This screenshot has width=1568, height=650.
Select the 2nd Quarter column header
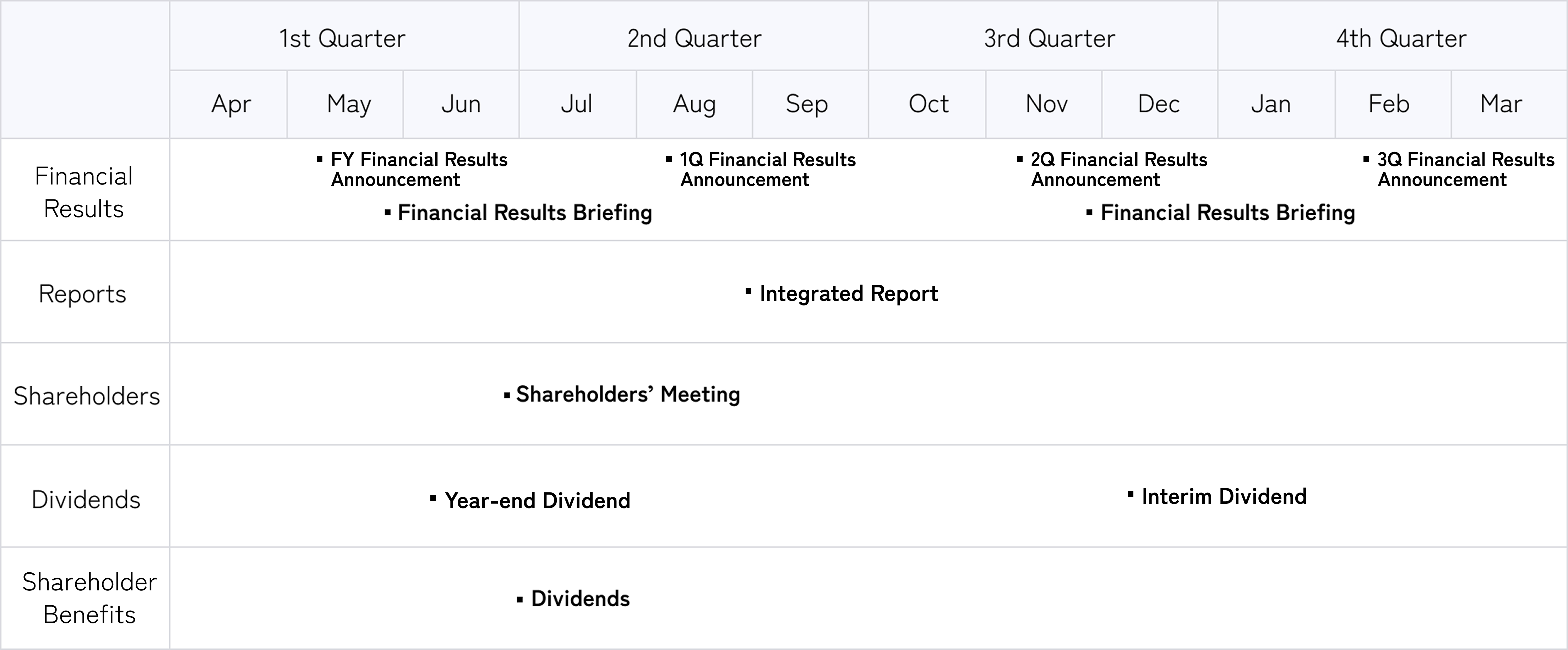(x=694, y=38)
